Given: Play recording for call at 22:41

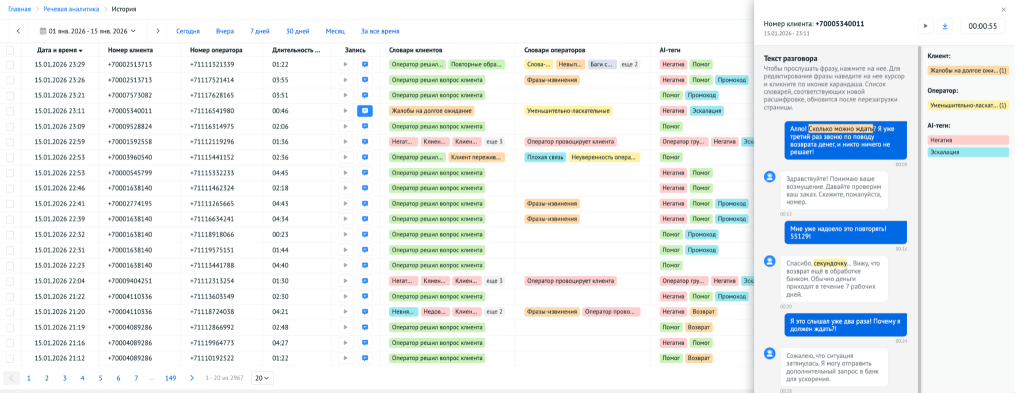Looking at the screenshot, I should coord(345,204).
